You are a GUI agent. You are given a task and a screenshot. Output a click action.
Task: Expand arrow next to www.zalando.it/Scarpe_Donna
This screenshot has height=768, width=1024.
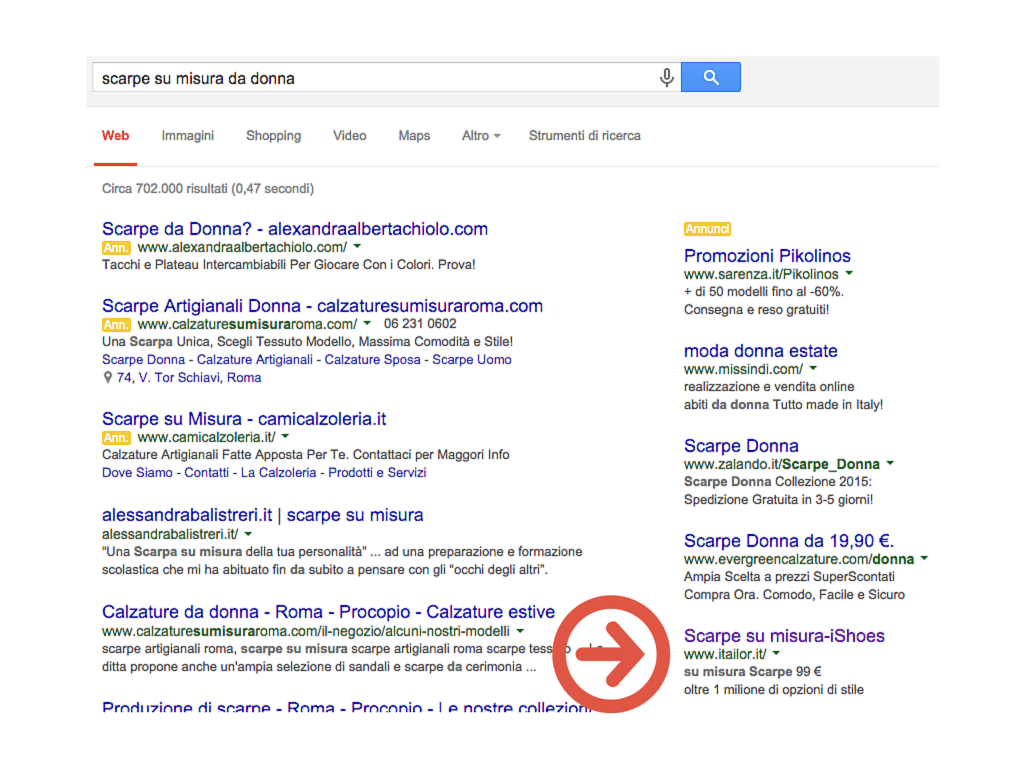(x=890, y=464)
